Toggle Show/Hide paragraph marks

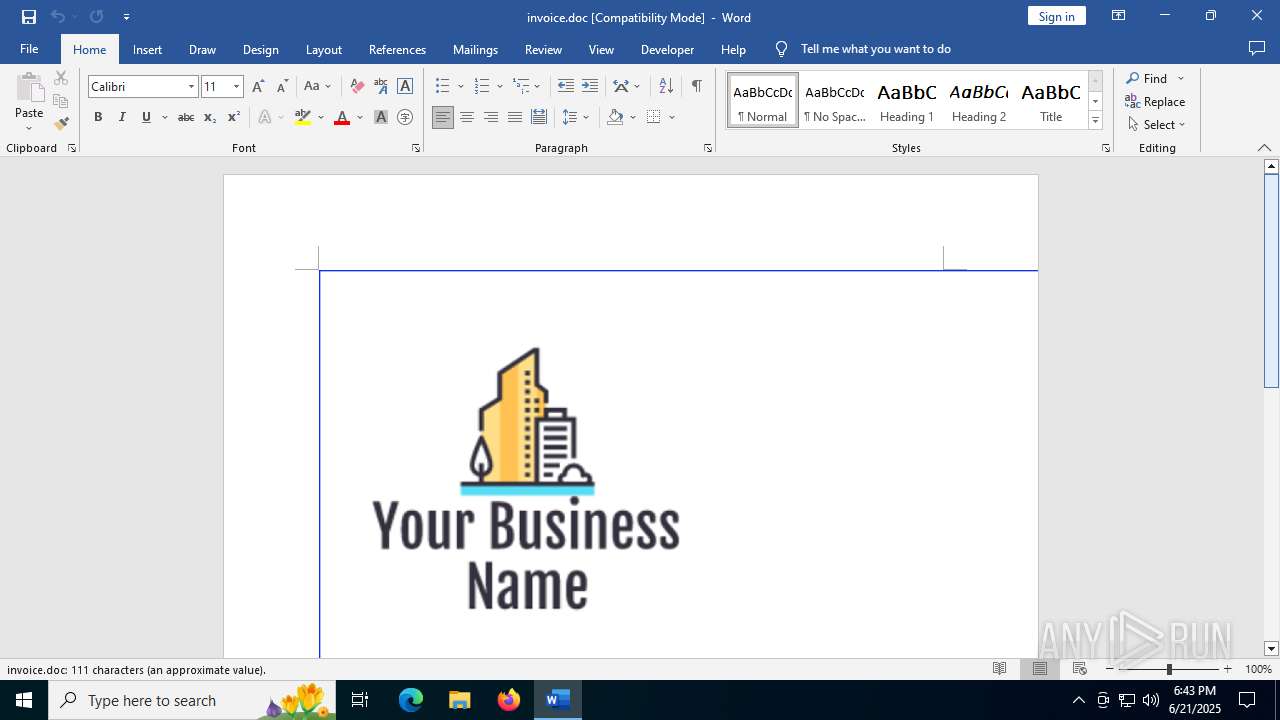click(x=696, y=86)
